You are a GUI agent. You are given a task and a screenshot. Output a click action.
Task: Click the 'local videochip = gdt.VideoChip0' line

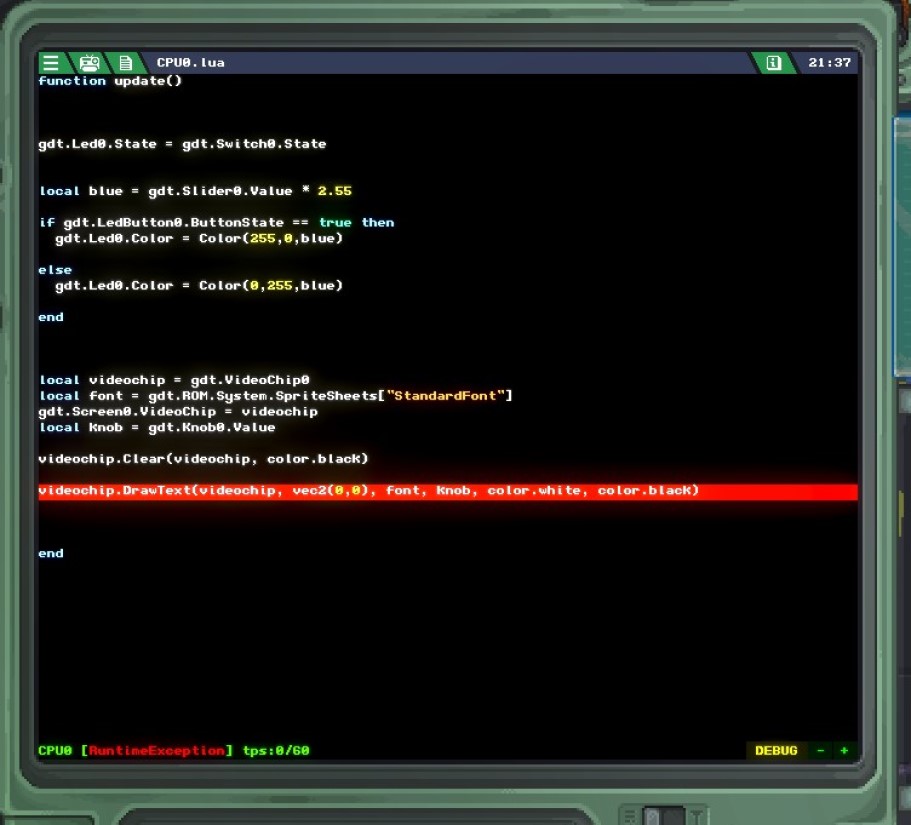click(174, 380)
